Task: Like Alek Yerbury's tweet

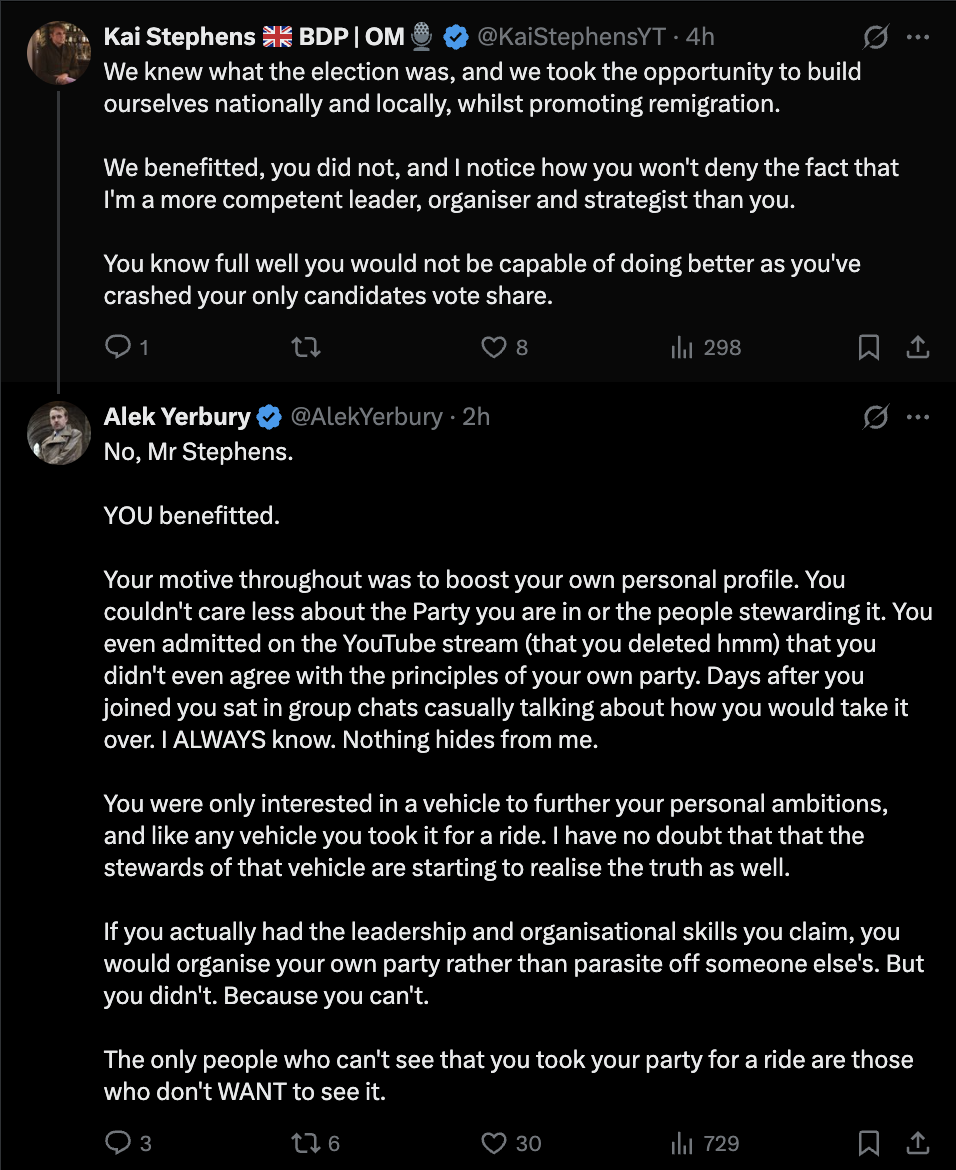Action: (510, 1142)
